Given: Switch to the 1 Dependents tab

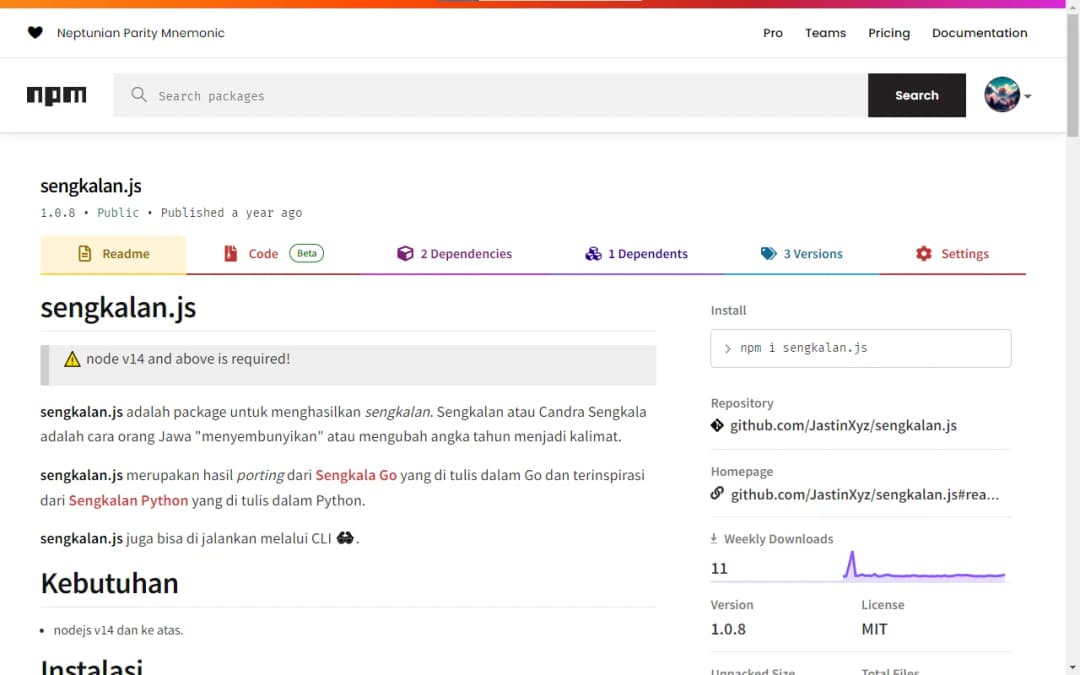Looking at the screenshot, I should point(636,254).
